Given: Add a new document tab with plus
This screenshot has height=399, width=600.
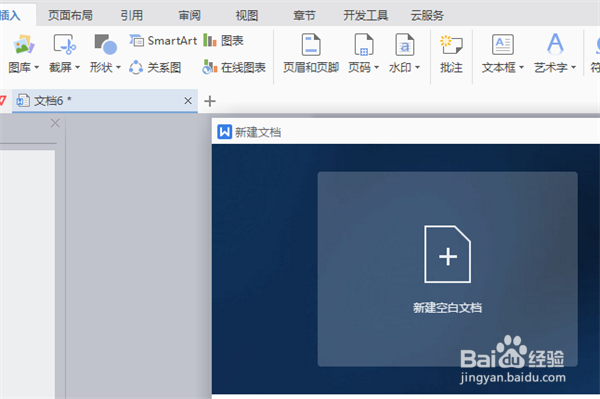Looking at the screenshot, I should coord(210,101).
